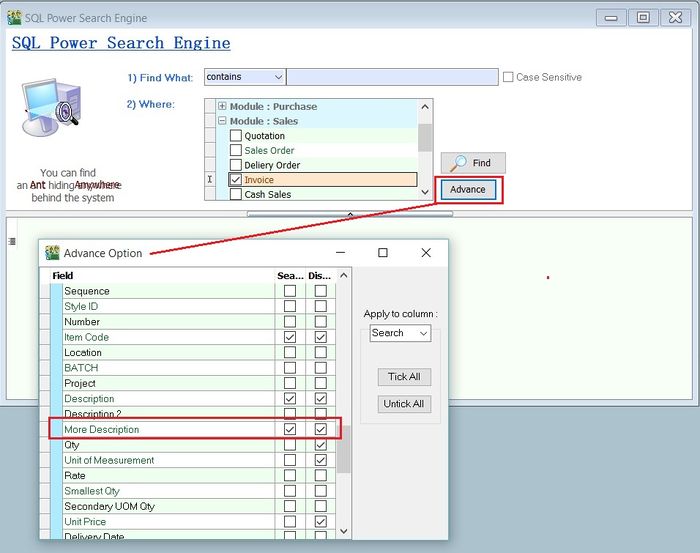Click the small list icon left of results panel
This screenshot has height=553, width=700.
(12, 241)
